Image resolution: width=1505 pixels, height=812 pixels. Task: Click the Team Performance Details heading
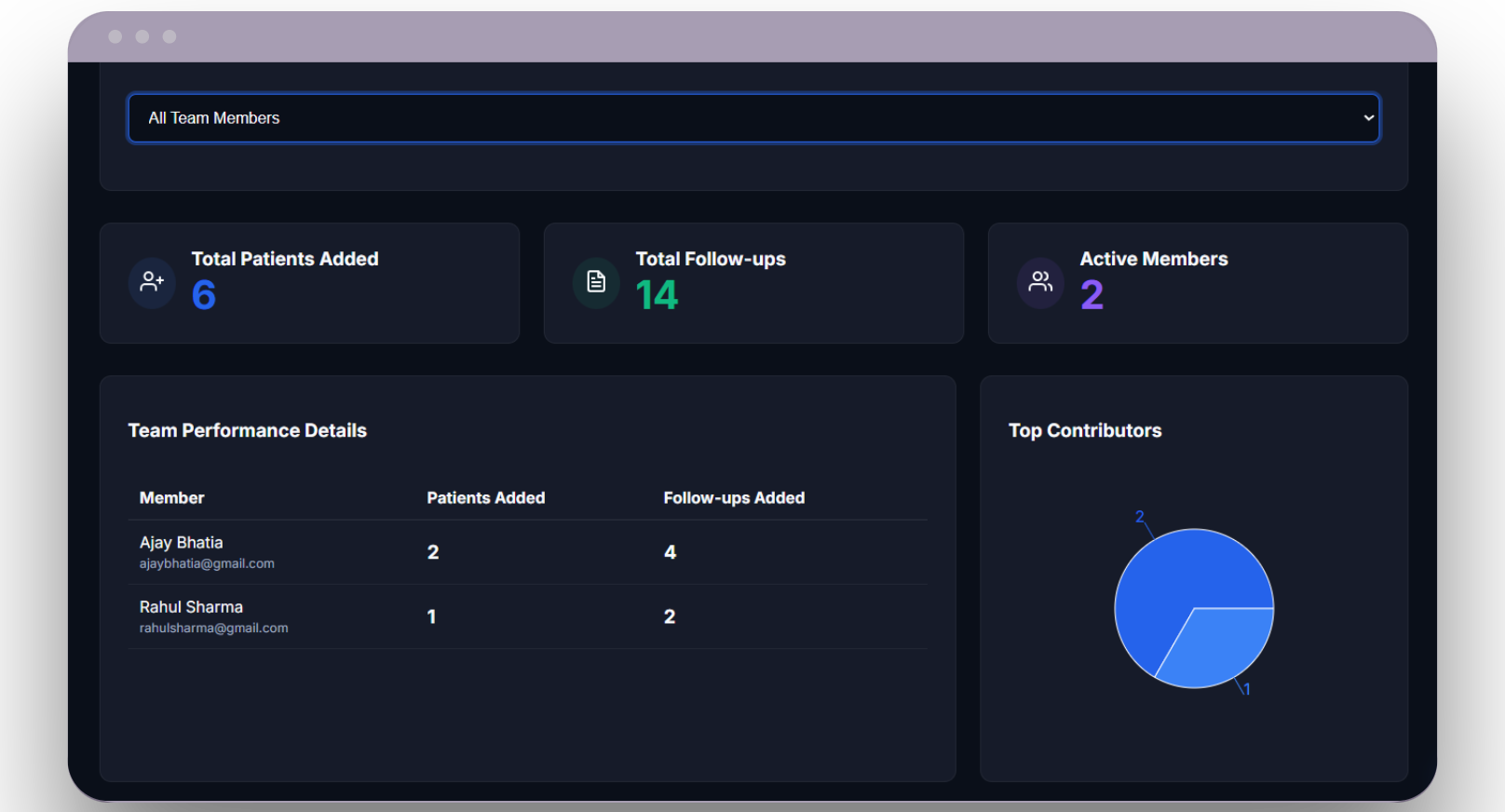coord(248,430)
